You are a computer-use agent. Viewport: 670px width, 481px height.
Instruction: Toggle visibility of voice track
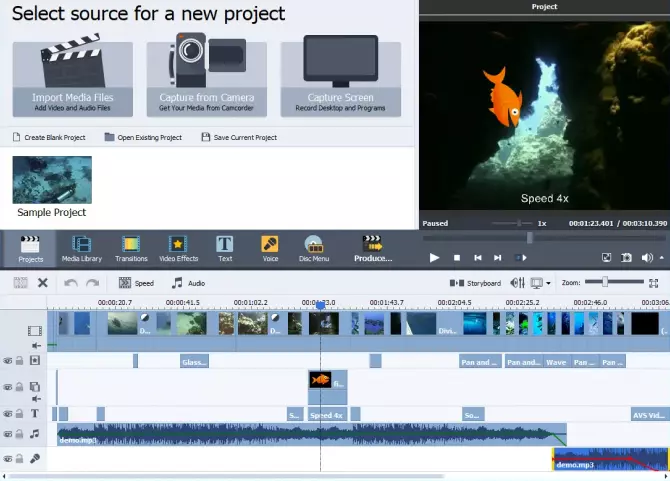[x=8, y=459]
